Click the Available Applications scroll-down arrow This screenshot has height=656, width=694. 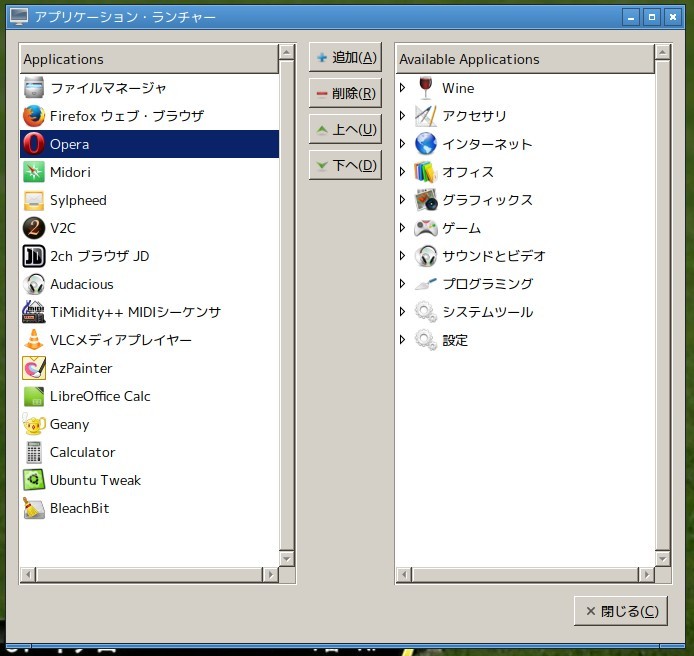click(663, 559)
